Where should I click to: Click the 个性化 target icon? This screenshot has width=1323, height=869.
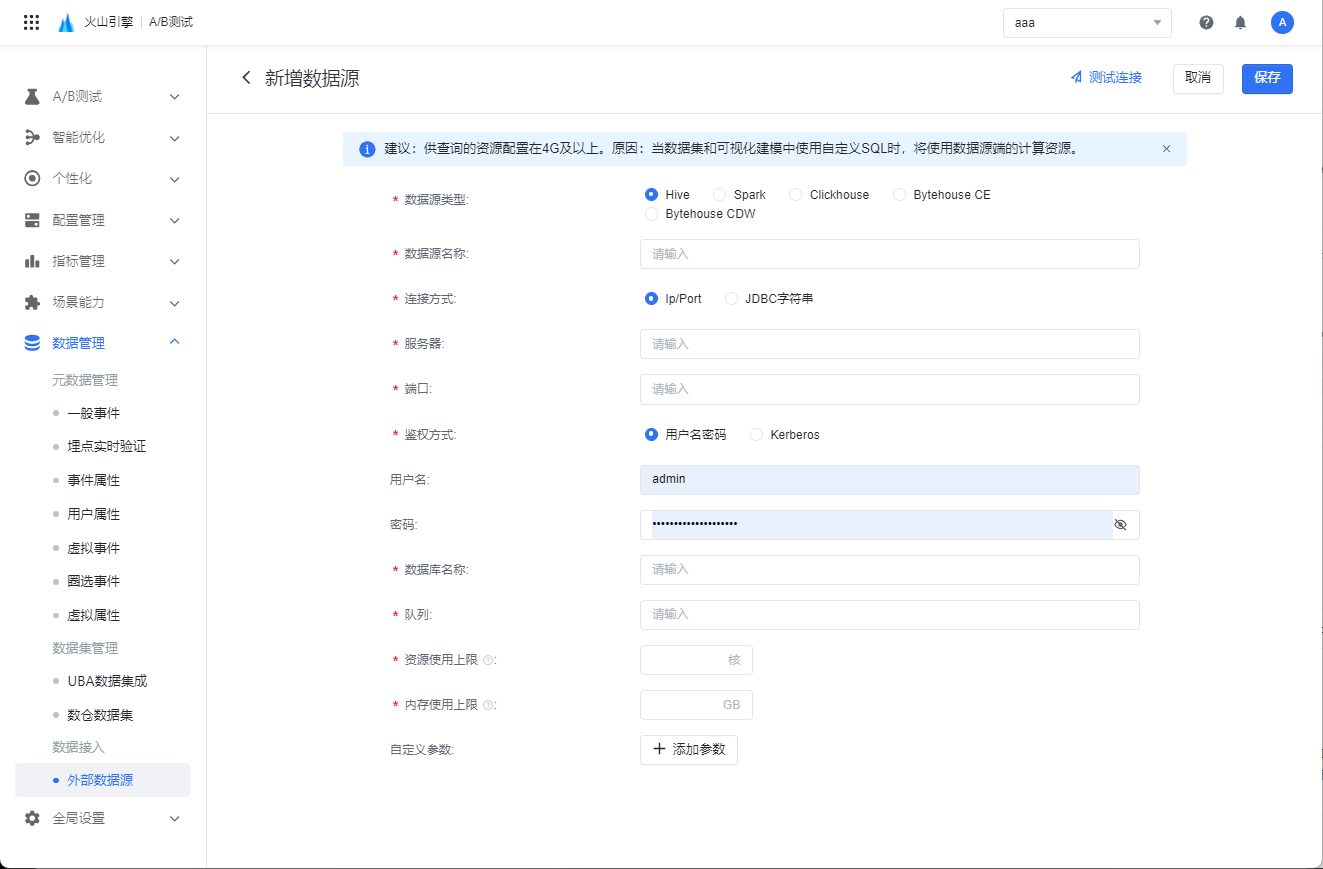(x=32, y=179)
